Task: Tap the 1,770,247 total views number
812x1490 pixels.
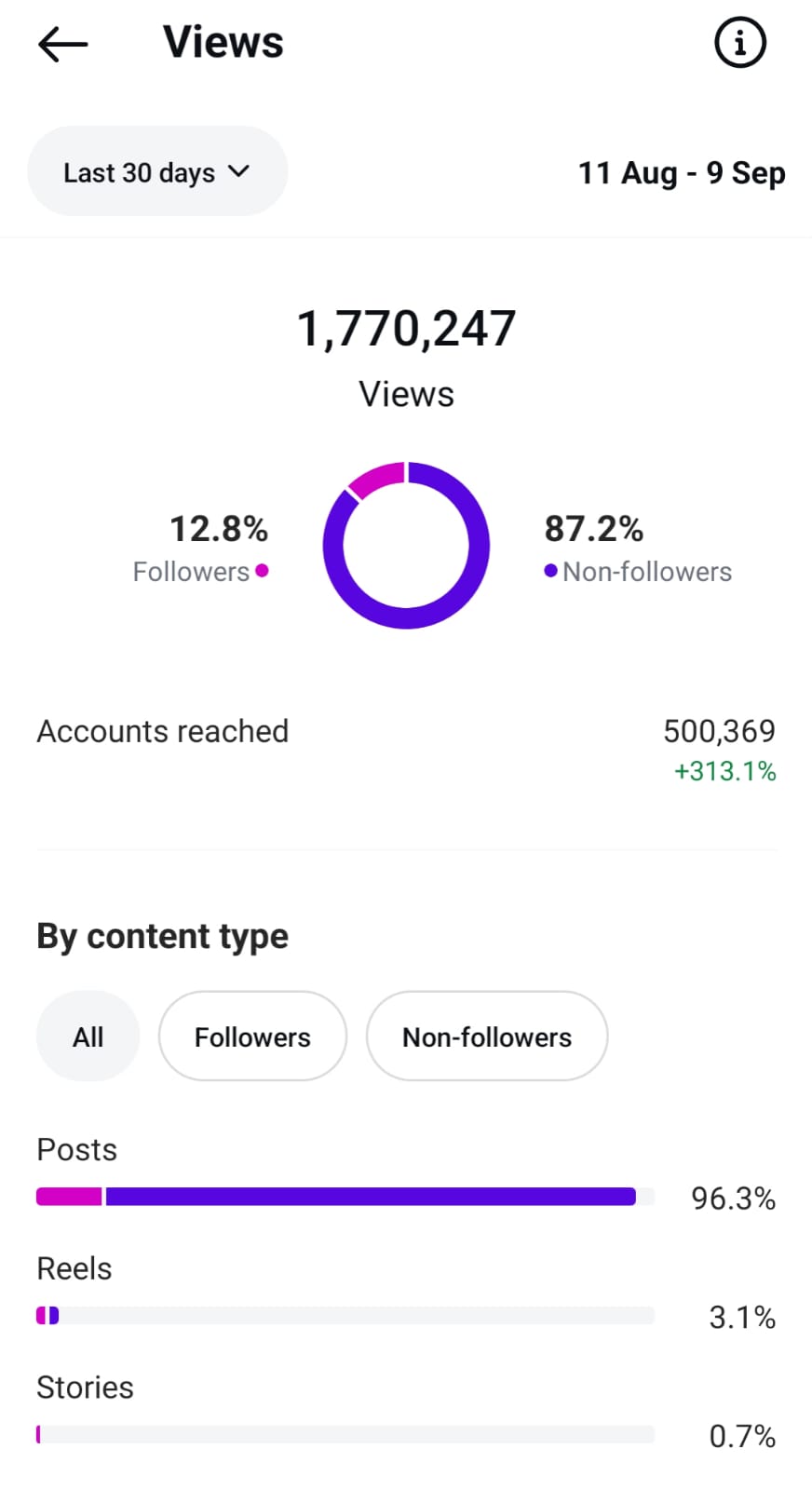Action: click(x=406, y=329)
